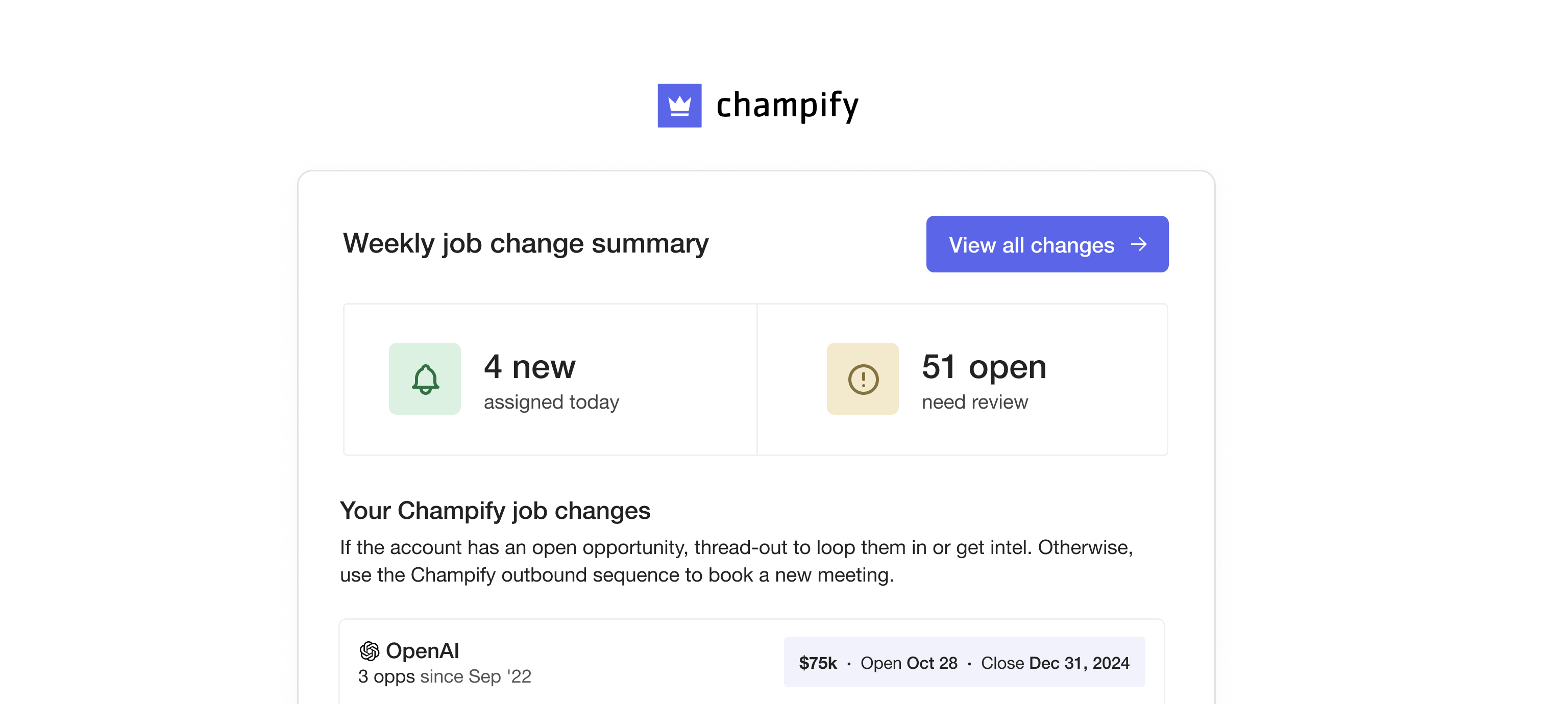Click the 'Close Dec 31, 2024' date
The height and width of the screenshot is (704, 1568).
pyautogui.click(x=1056, y=663)
